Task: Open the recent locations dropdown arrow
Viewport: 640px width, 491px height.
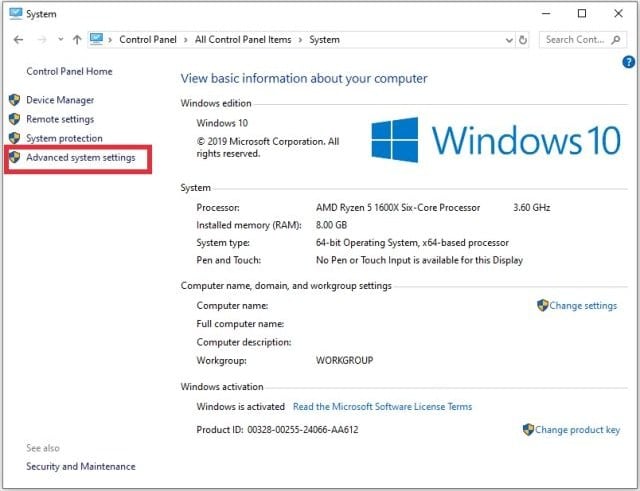Action: (x=61, y=40)
